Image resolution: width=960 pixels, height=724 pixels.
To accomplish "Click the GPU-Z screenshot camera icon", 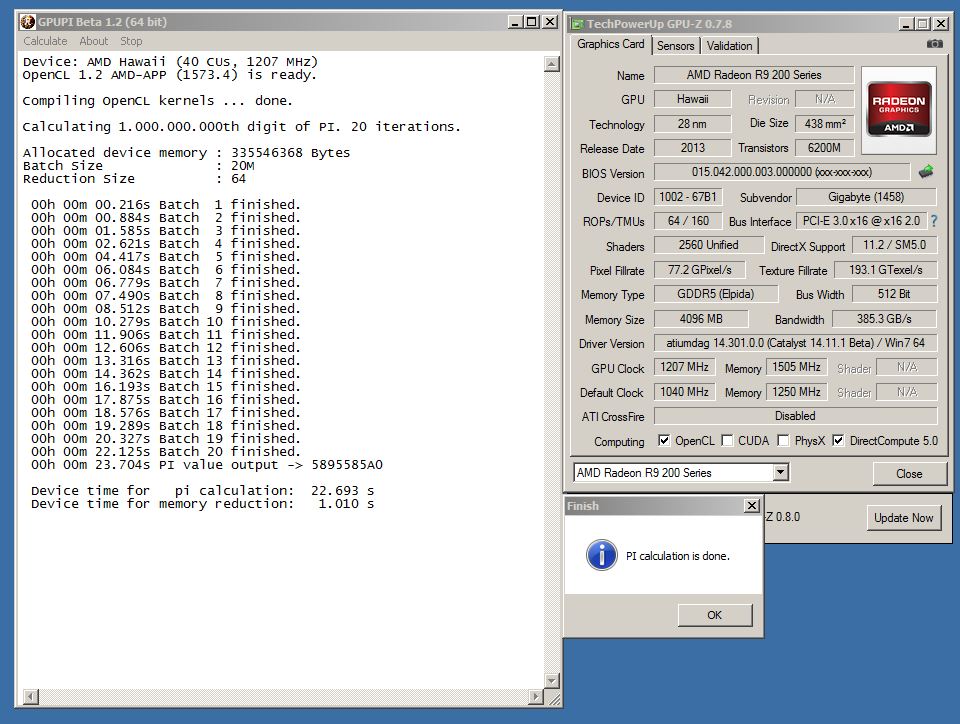I will click(934, 44).
